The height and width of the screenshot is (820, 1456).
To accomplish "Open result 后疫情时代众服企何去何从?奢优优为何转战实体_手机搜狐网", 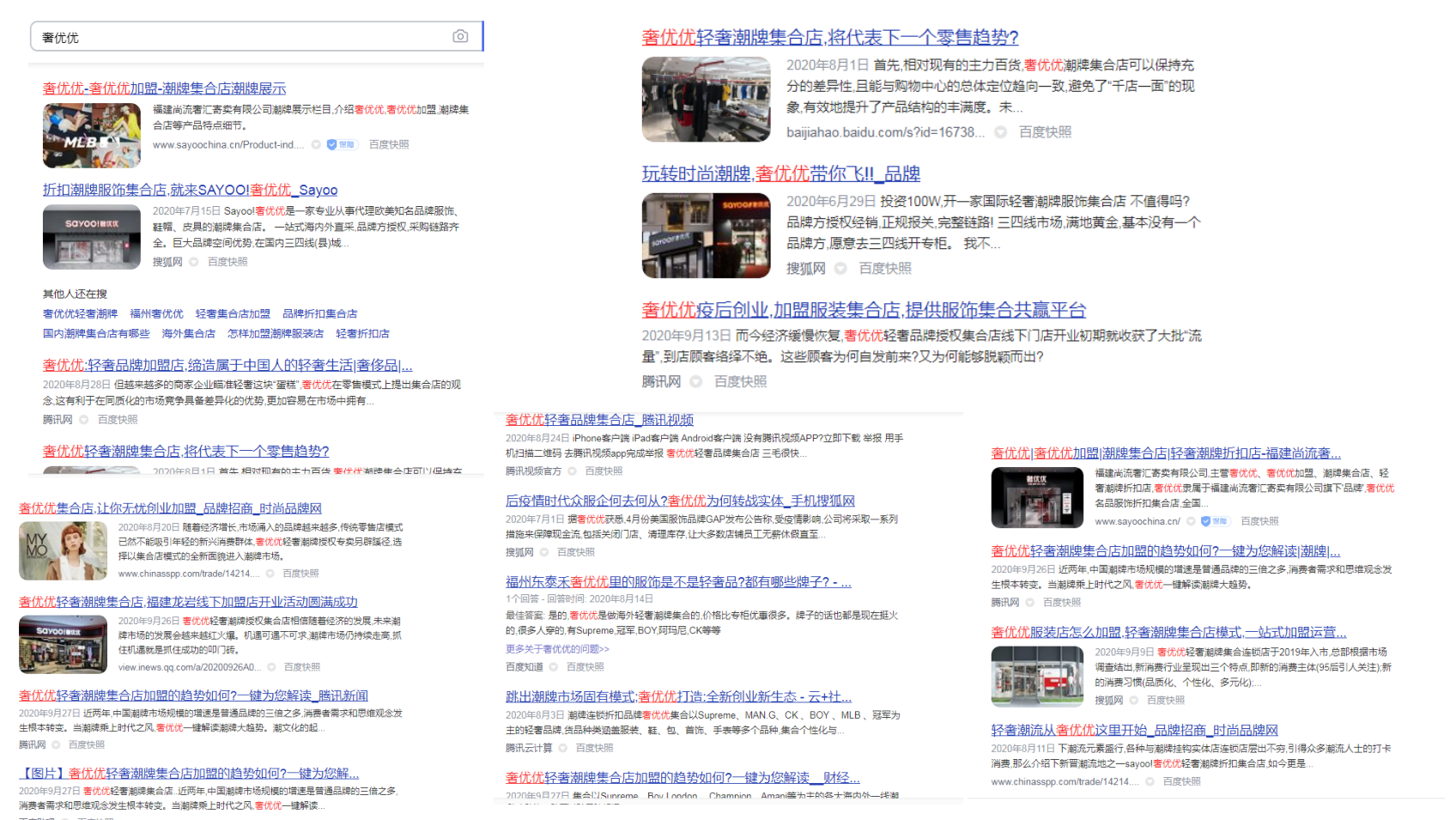I will (680, 501).
